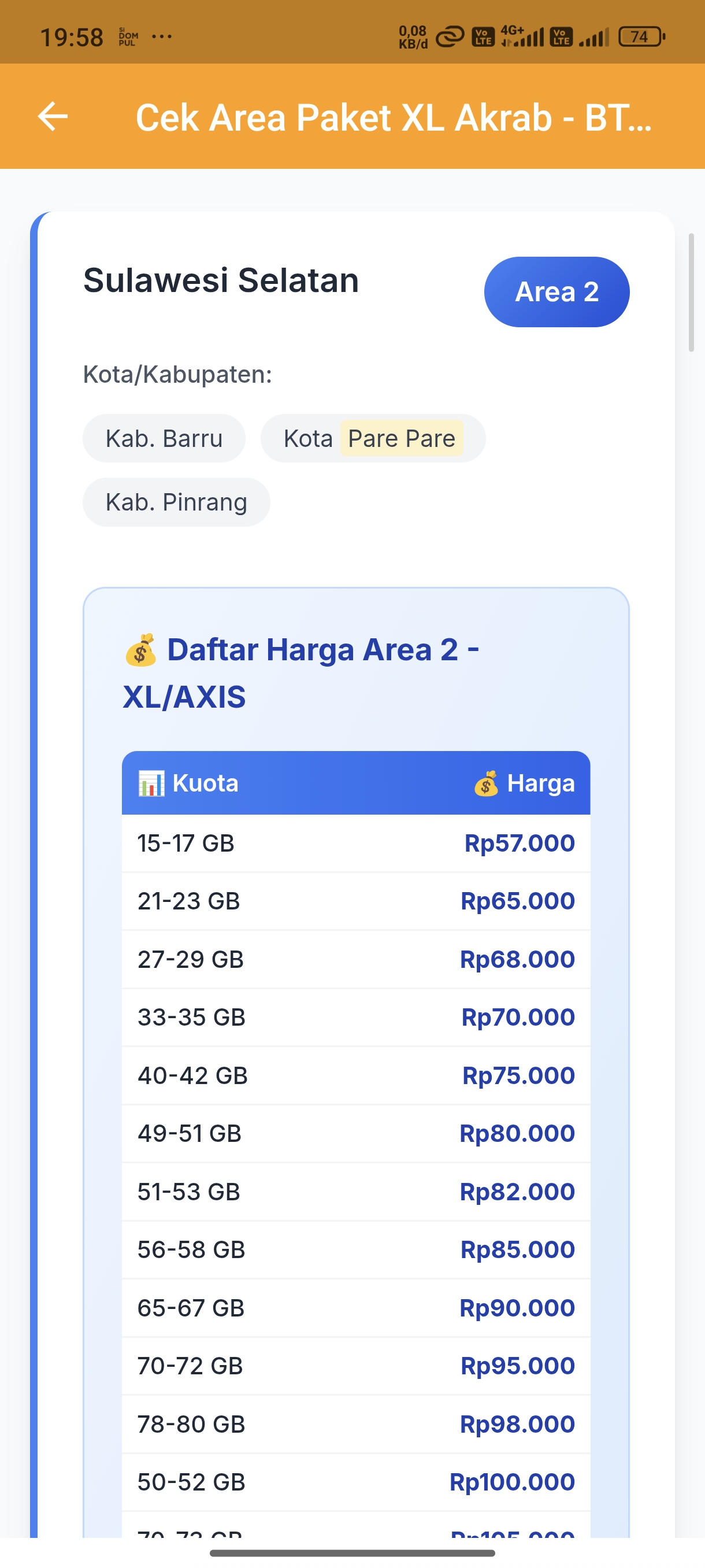Tap the link/VPN icon in status bar
Image resolution: width=705 pixels, height=1568 pixels.
click(x=450, y=37)
